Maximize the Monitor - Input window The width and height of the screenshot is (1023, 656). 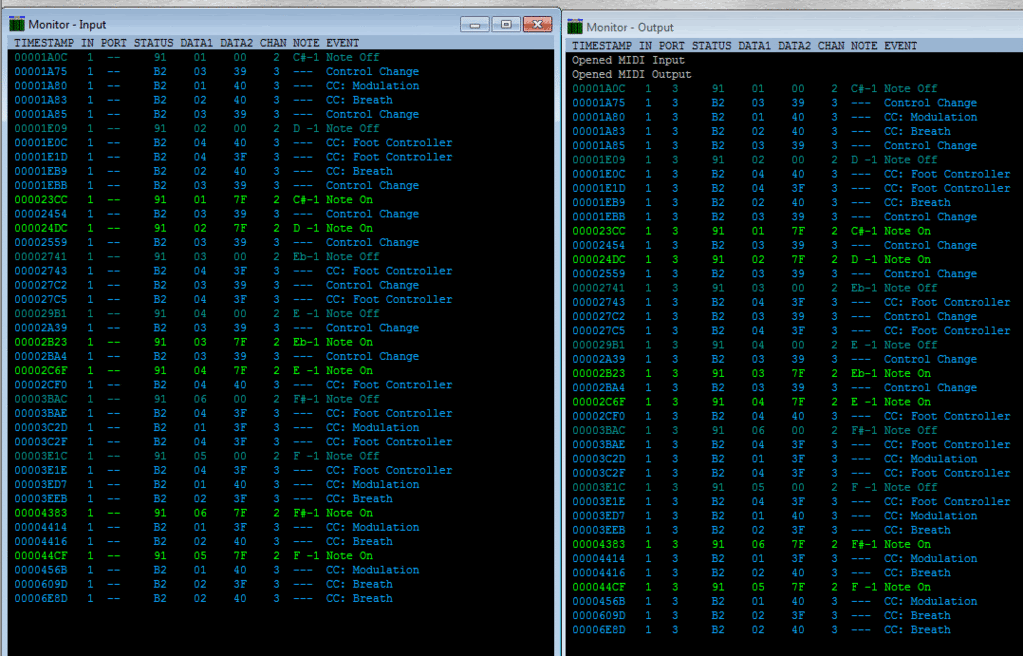[x=506, y=24]
